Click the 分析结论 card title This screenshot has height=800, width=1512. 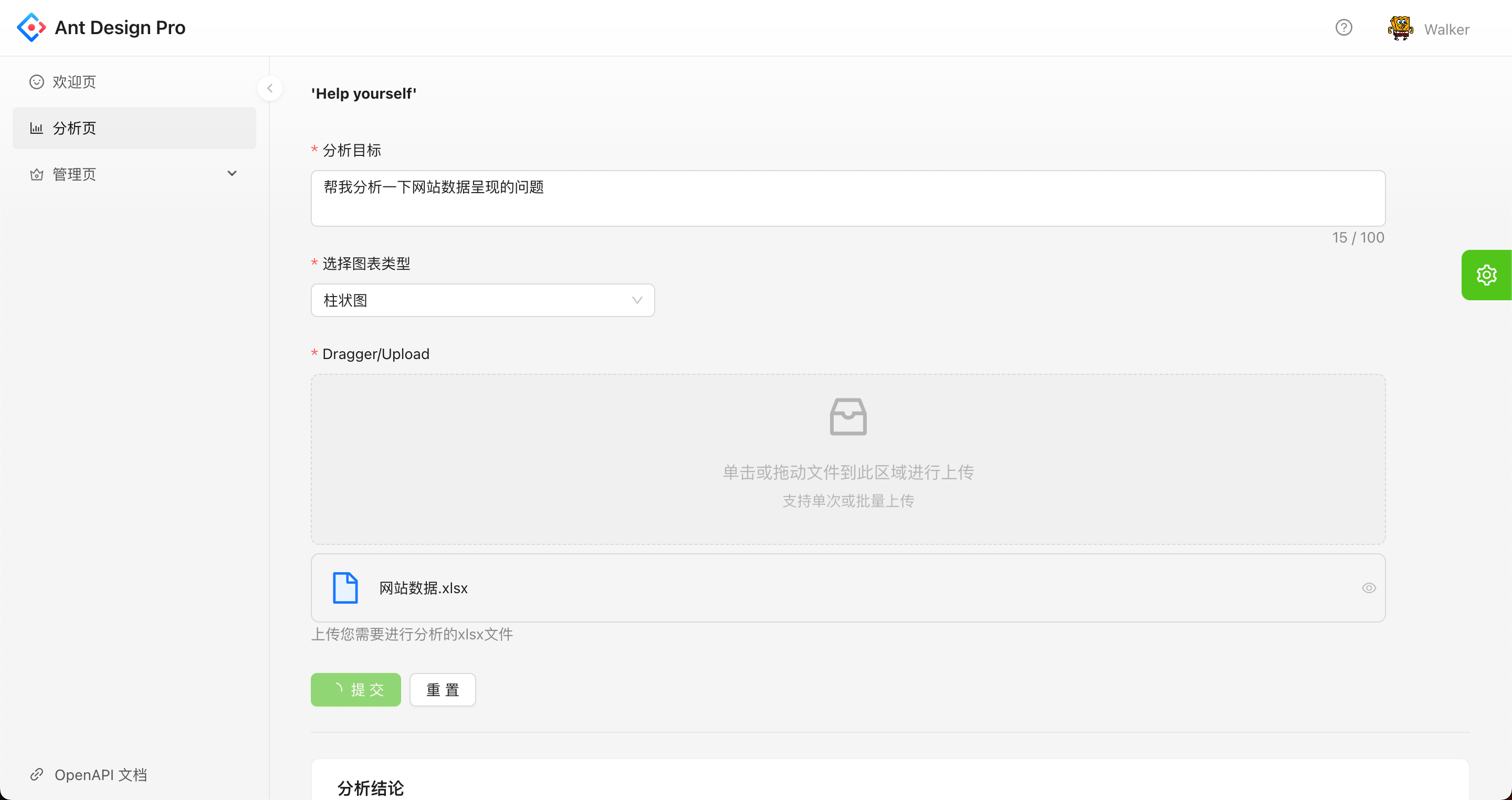pyautogui.click(x=370, y=788)
